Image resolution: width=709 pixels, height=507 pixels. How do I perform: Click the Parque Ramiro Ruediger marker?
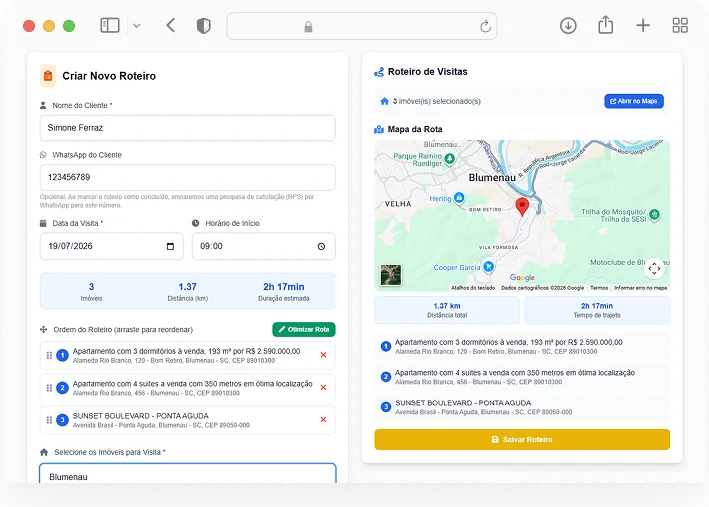pos(449,159)
